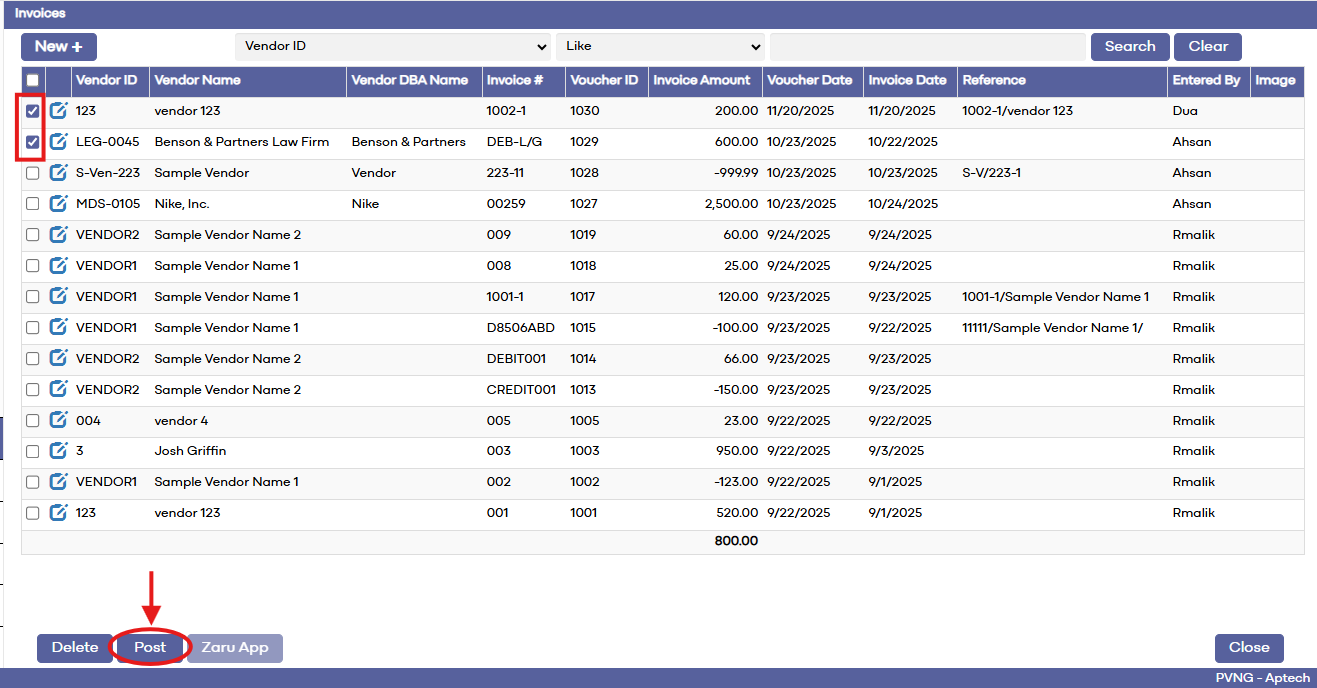The image size is (1317, 688).
Task: Select reference 1001-1/Sample Vendor Name 1
Action: pyautogui.click(x=1055, y=297)
